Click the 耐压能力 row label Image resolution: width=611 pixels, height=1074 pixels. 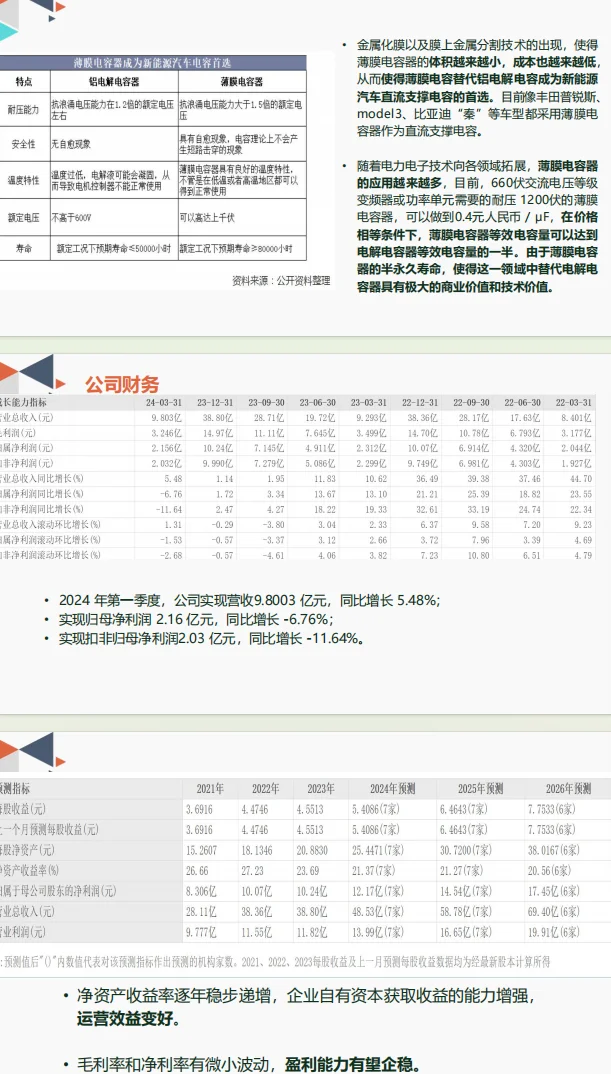(x=23, y=110)
